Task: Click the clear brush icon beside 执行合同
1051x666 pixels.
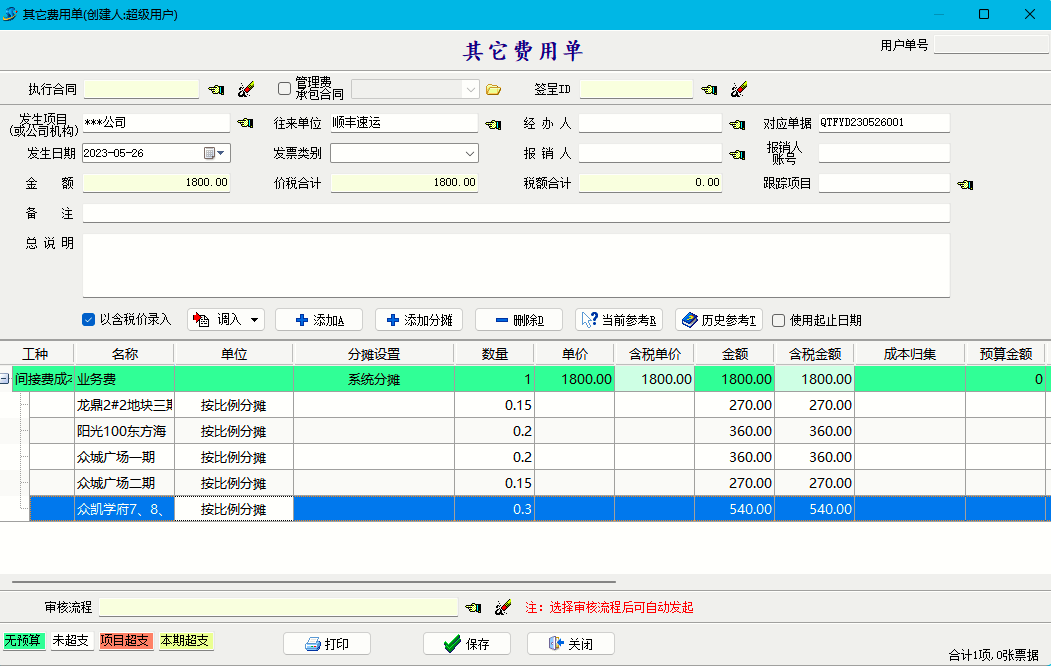Action: (x=246, y=90)
